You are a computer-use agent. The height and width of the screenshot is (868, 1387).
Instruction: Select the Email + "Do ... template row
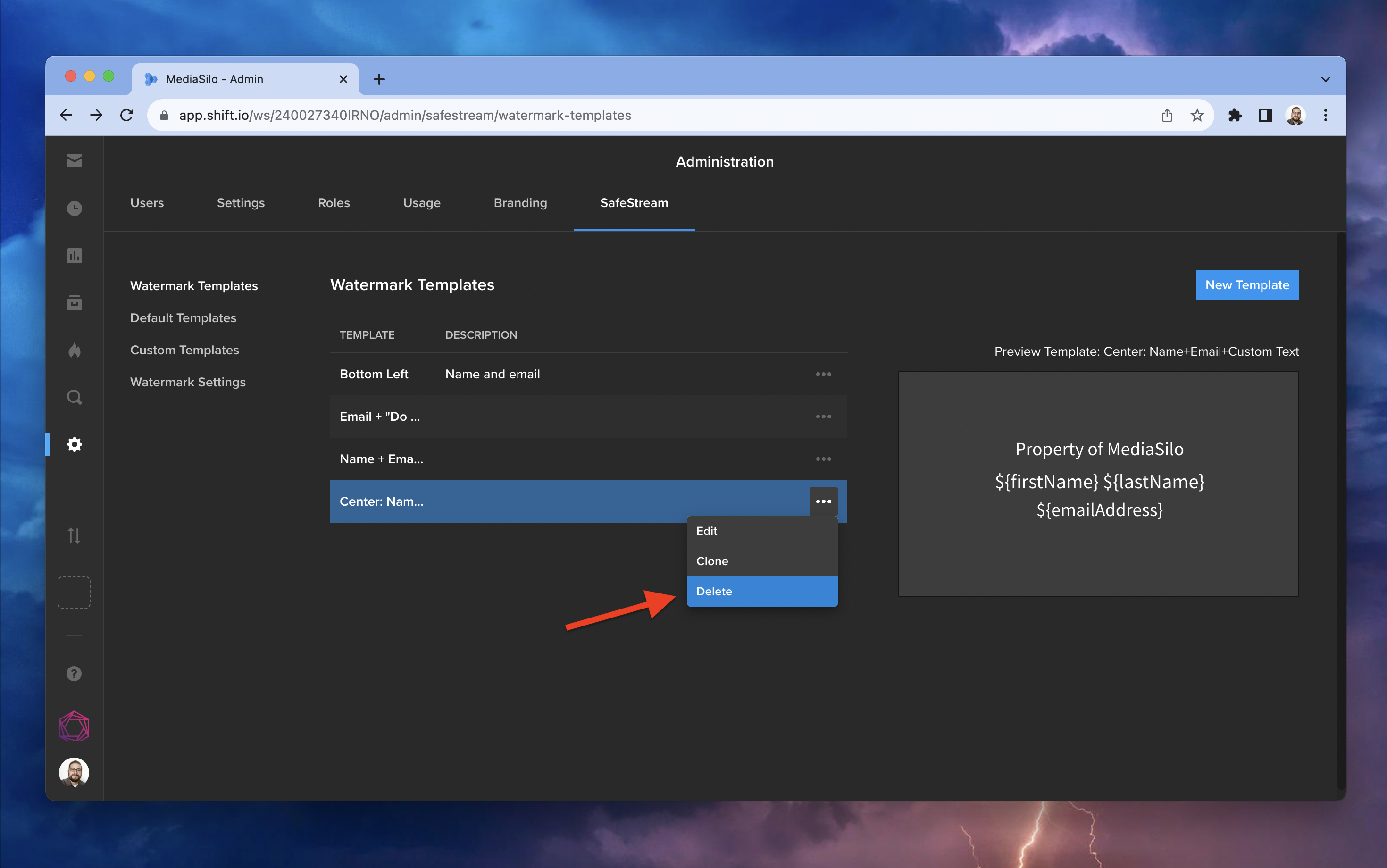coord(588,416)
